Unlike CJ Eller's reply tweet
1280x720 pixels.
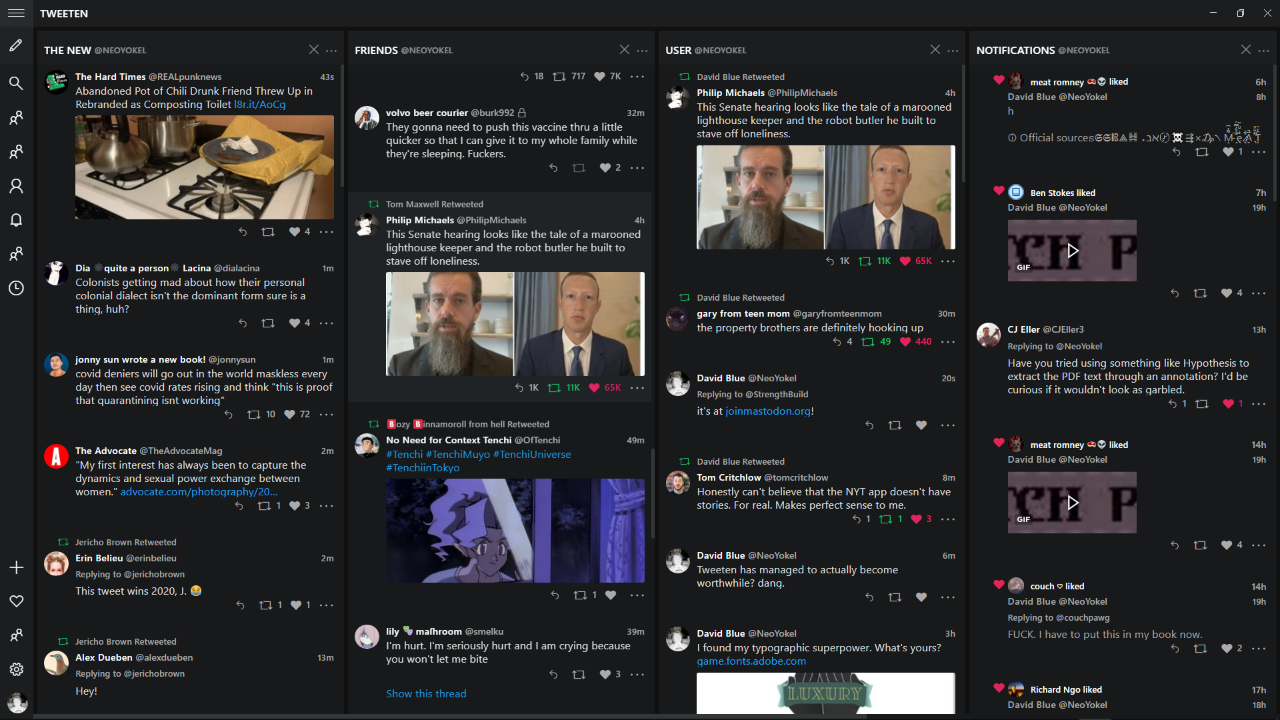[1229, 404]
